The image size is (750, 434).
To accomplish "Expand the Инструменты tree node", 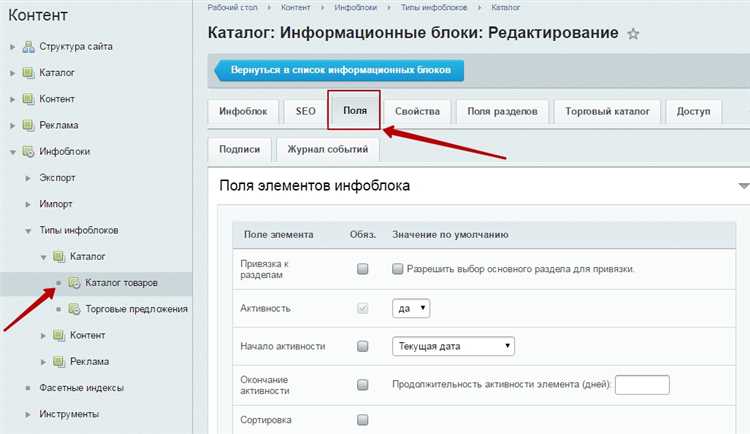I will click(x=28, y=414).
